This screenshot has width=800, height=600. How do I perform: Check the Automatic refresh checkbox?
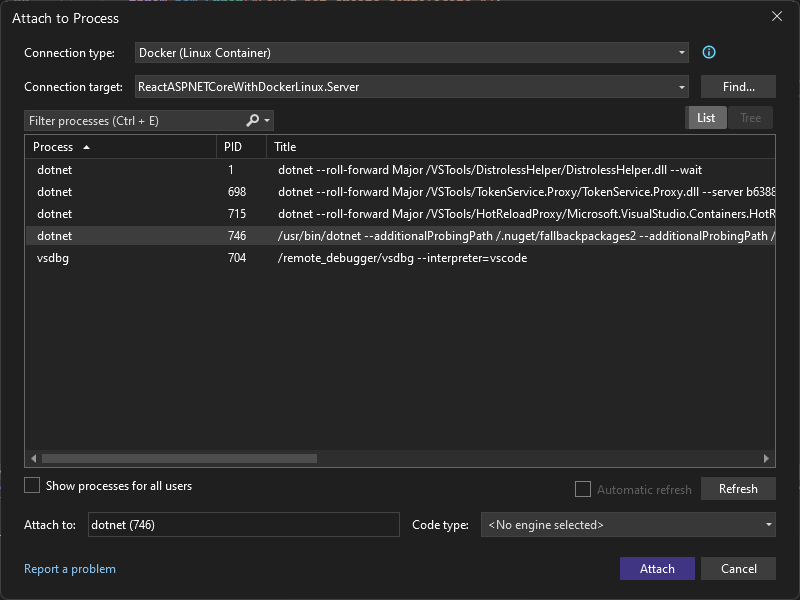pos(583,489)
